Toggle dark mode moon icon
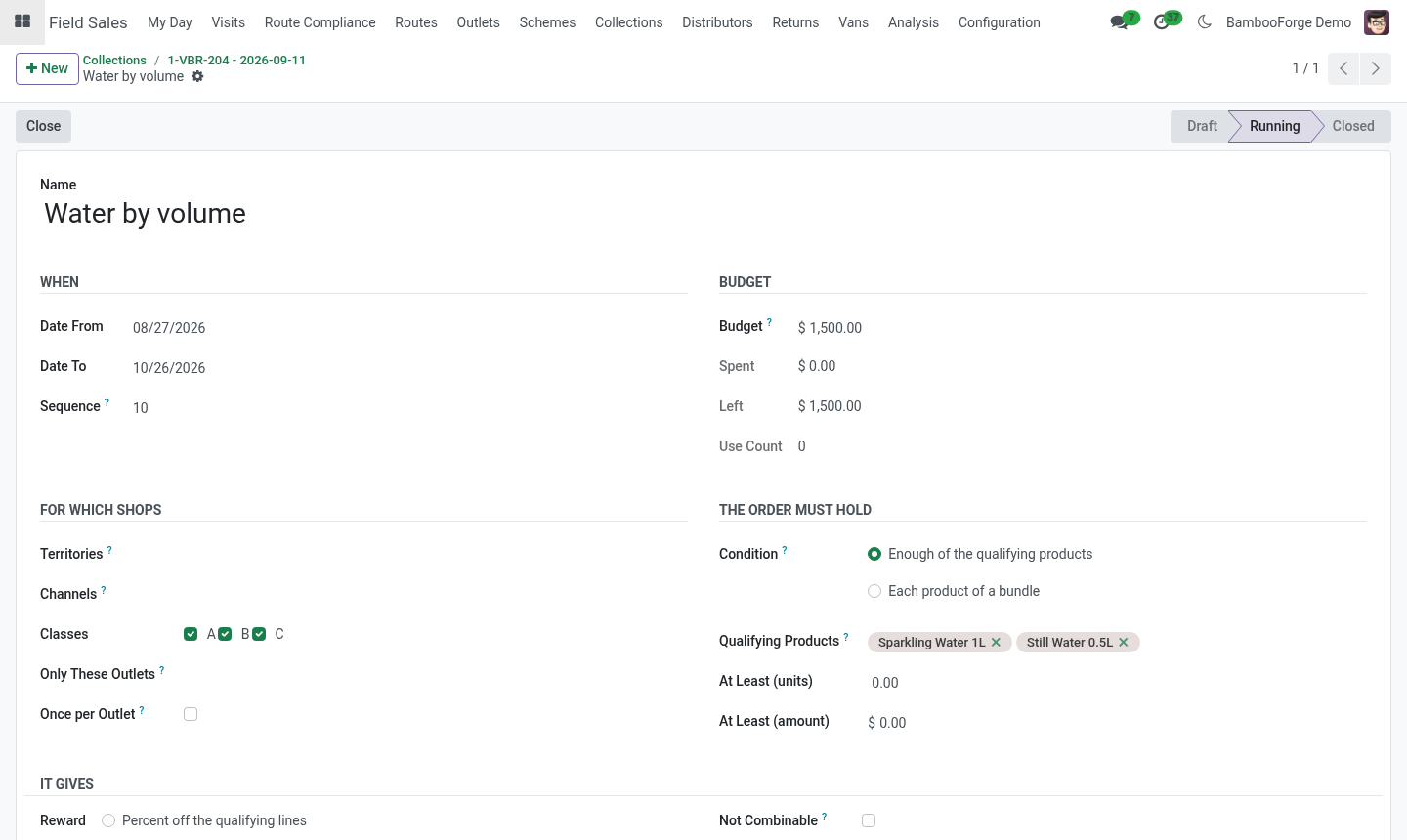Viewport: 1407px width, 840px height. tap(1204, 21)
